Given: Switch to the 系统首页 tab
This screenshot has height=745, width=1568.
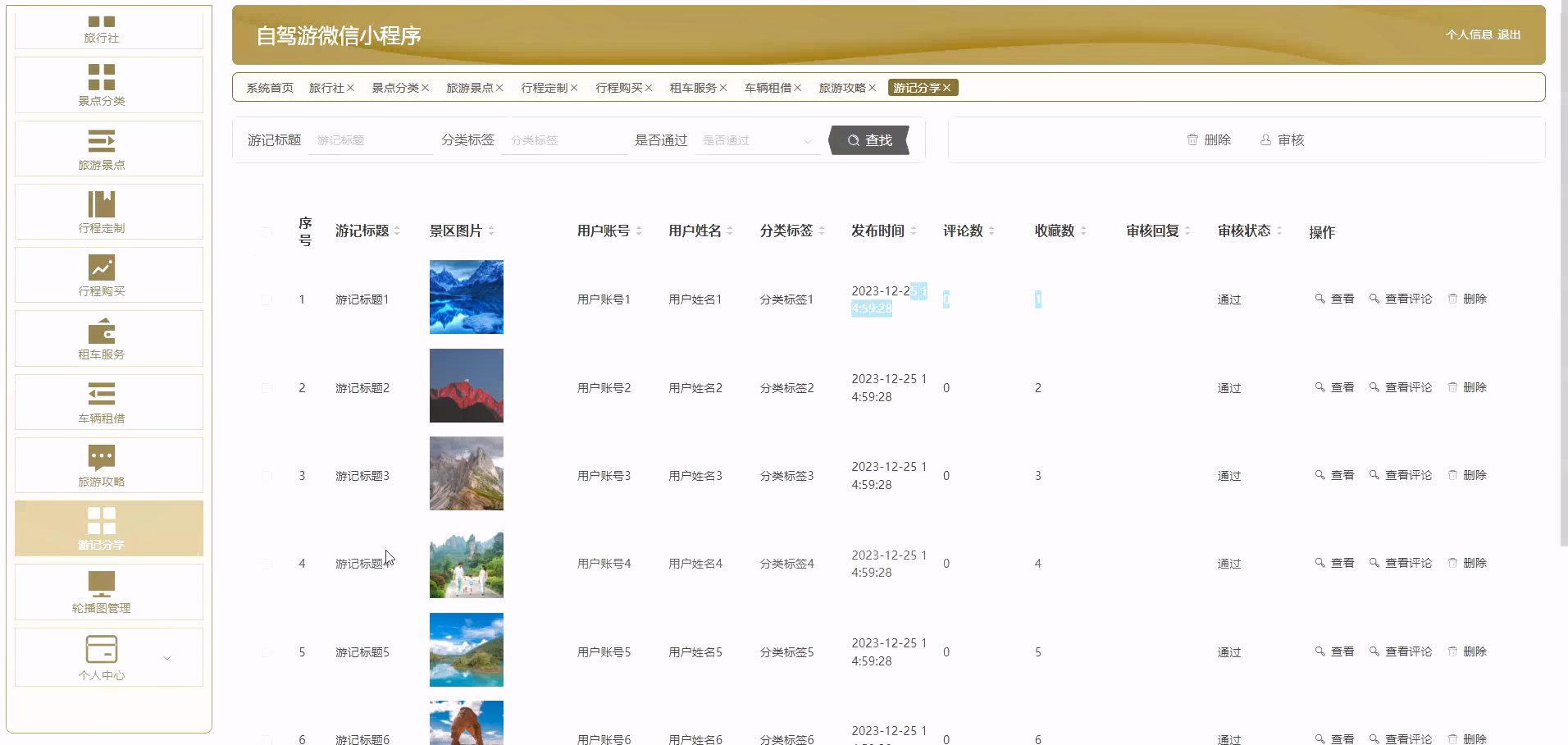Looking at the screenshot, I should click(270, 88).
